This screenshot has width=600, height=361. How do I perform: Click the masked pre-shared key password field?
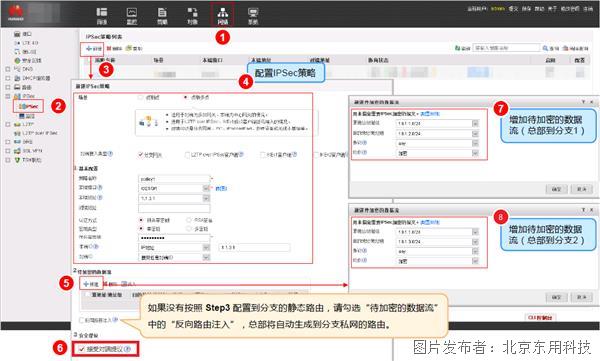tap(174, 238)
